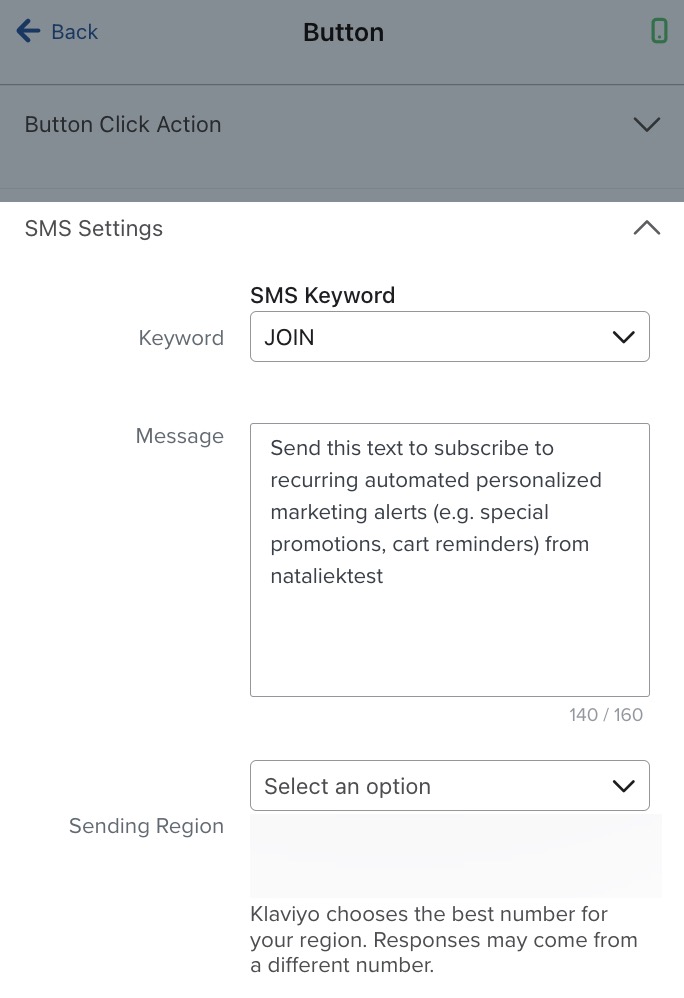
Task: Click the 140/160 character counter
Action: tap(604, 715)
